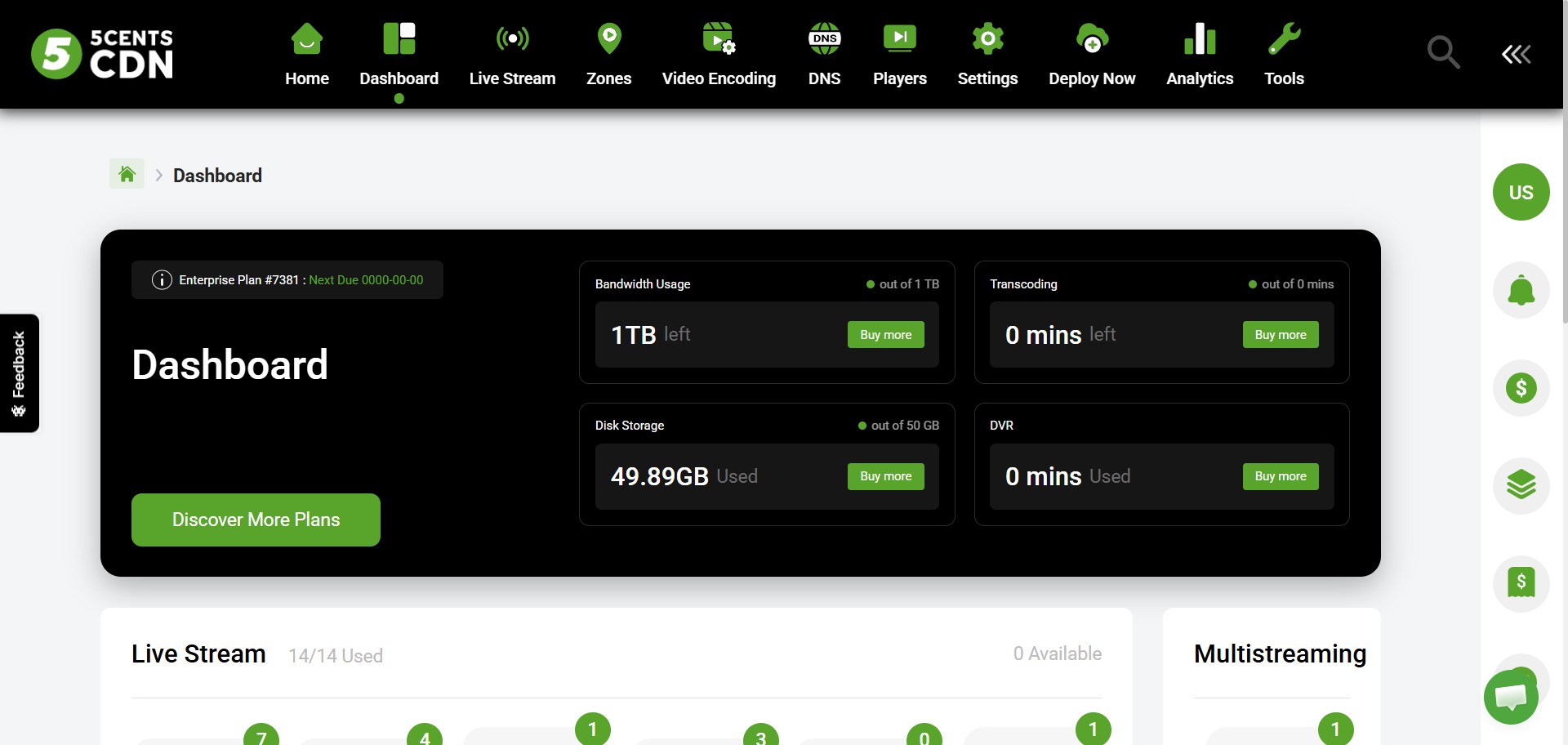Open the Video Encoding menu
The width and height of the screenshot is (1568, 745).
pos(719,54)
